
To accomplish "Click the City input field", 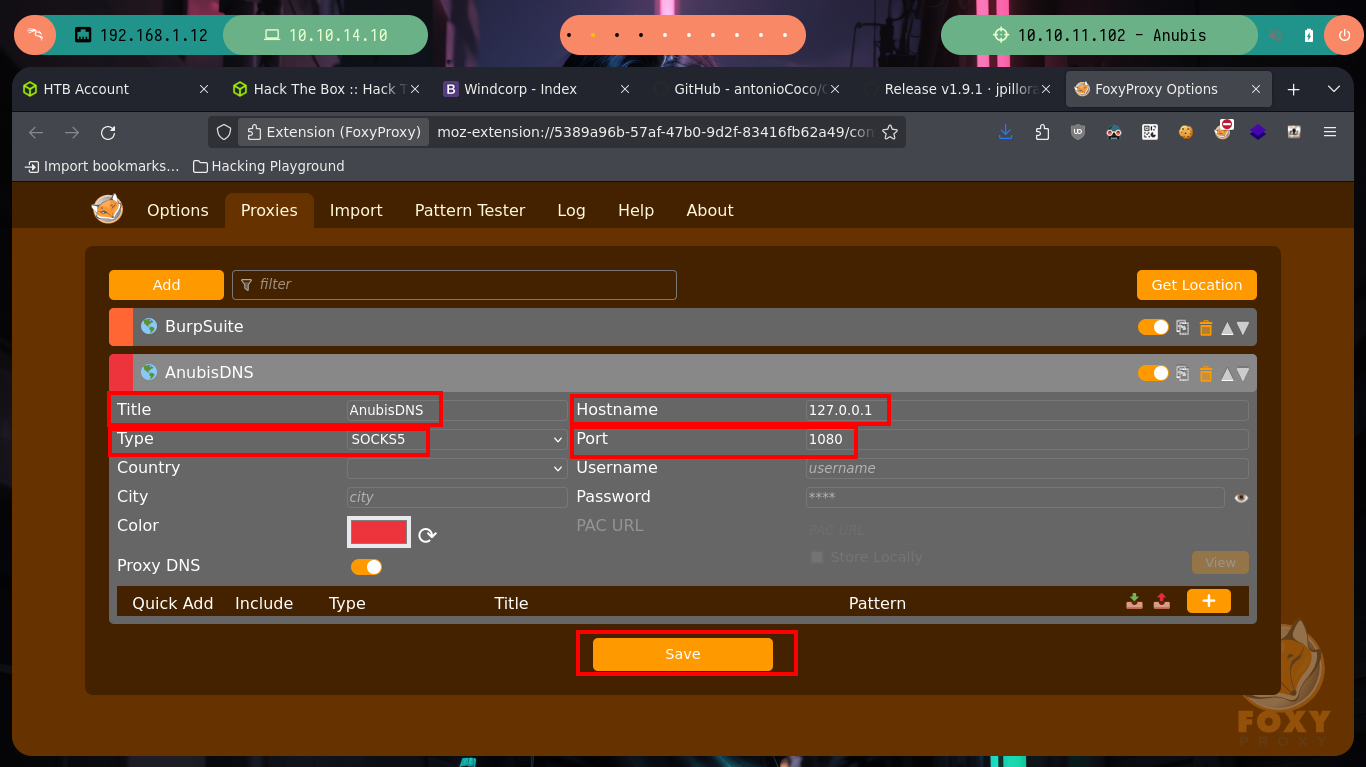I will (x=457, y=497).
